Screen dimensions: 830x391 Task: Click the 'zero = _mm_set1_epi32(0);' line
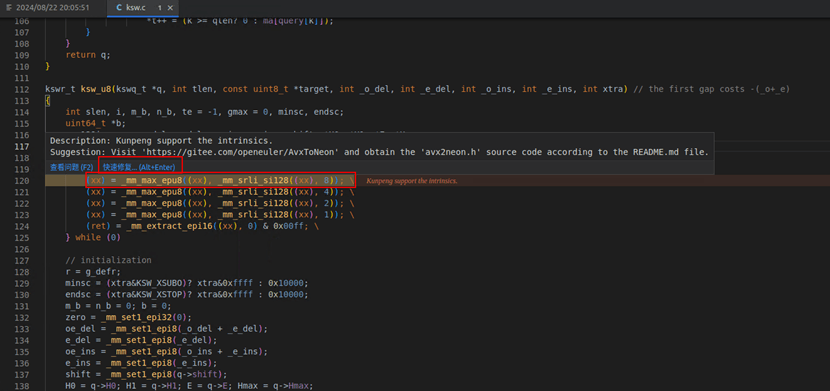pos(129,317)
